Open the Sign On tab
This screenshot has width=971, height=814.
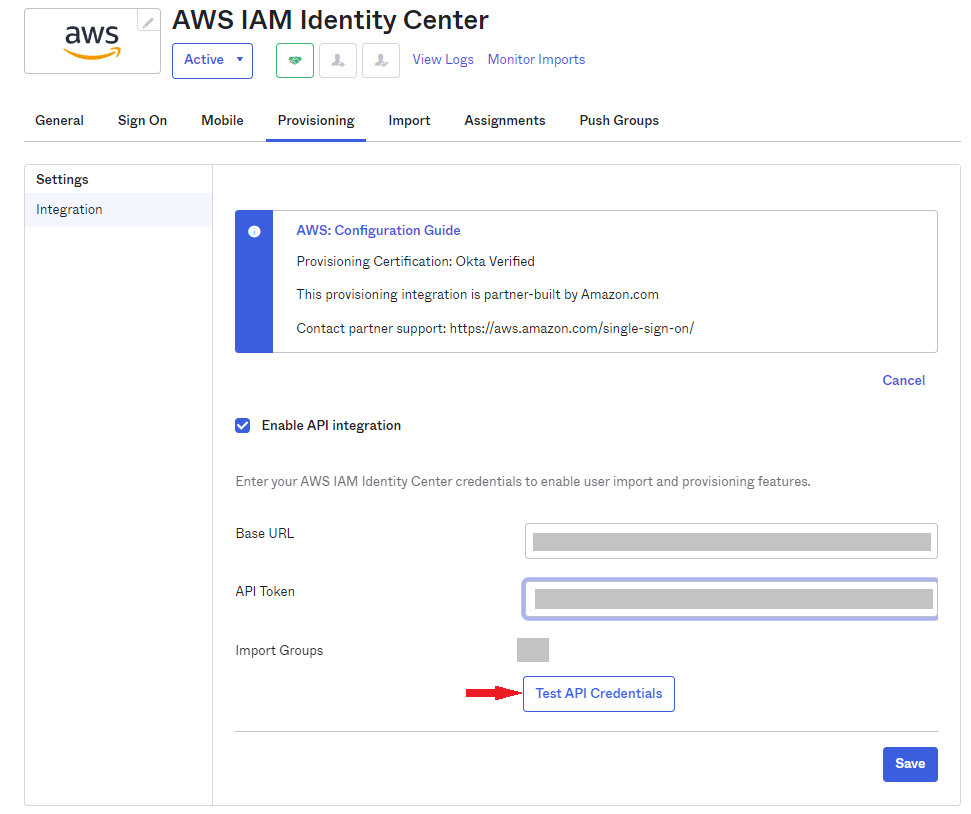[x=142, y=121]
